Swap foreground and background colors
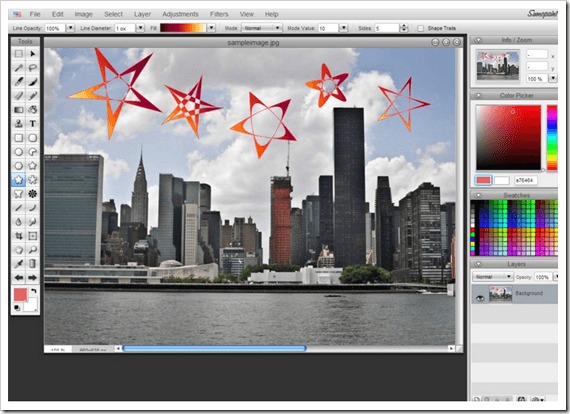 coord(33,291)
